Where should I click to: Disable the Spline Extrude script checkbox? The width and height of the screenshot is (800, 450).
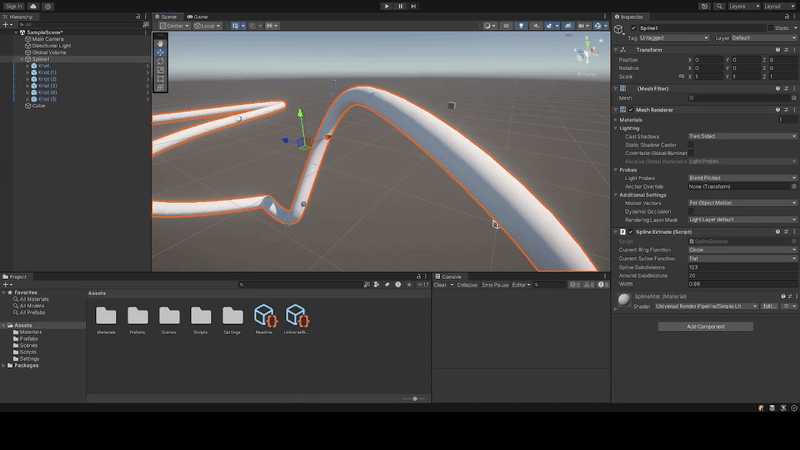[630, 231]
